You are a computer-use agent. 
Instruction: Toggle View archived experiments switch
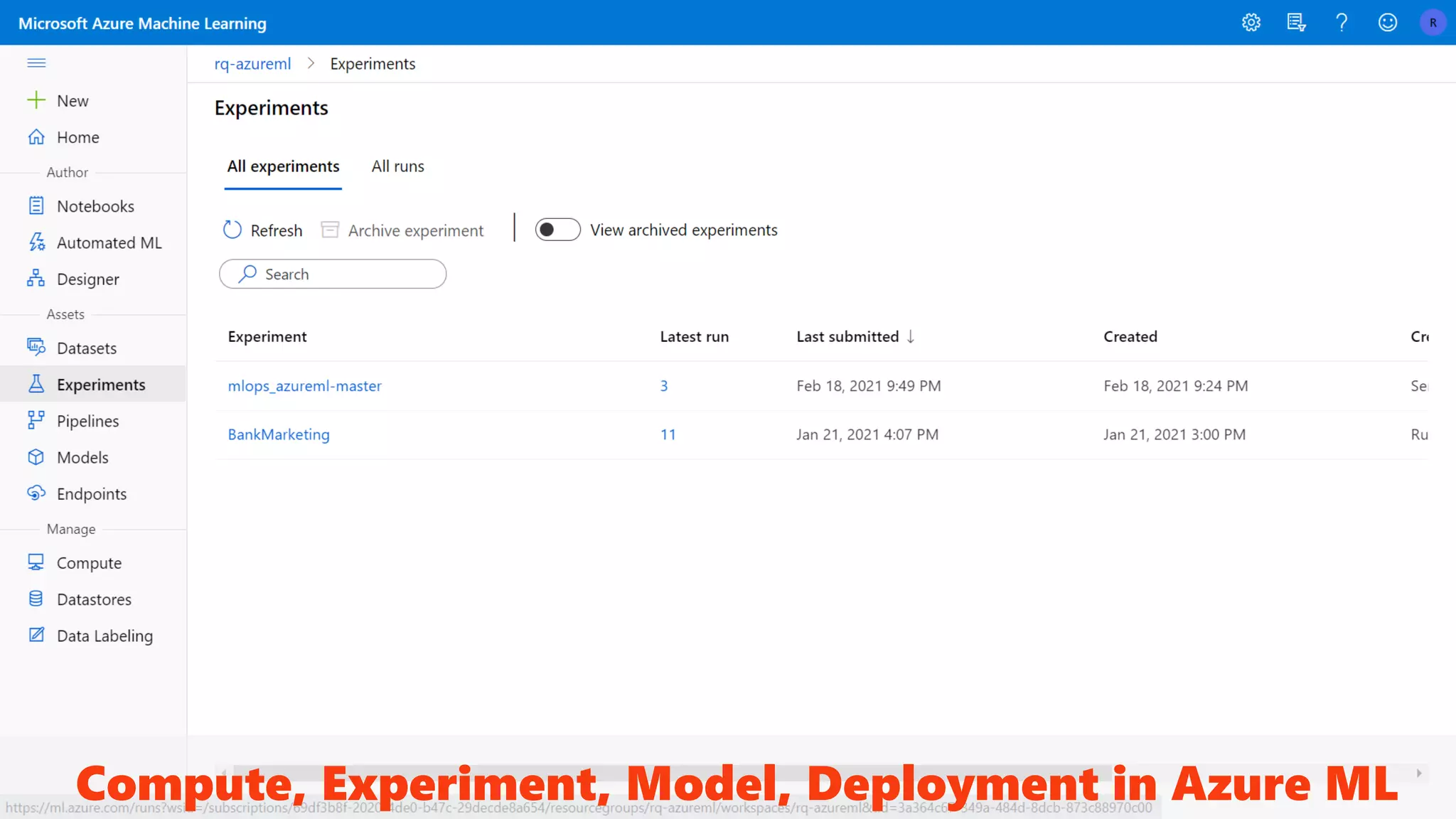click(x=557, y=230)
